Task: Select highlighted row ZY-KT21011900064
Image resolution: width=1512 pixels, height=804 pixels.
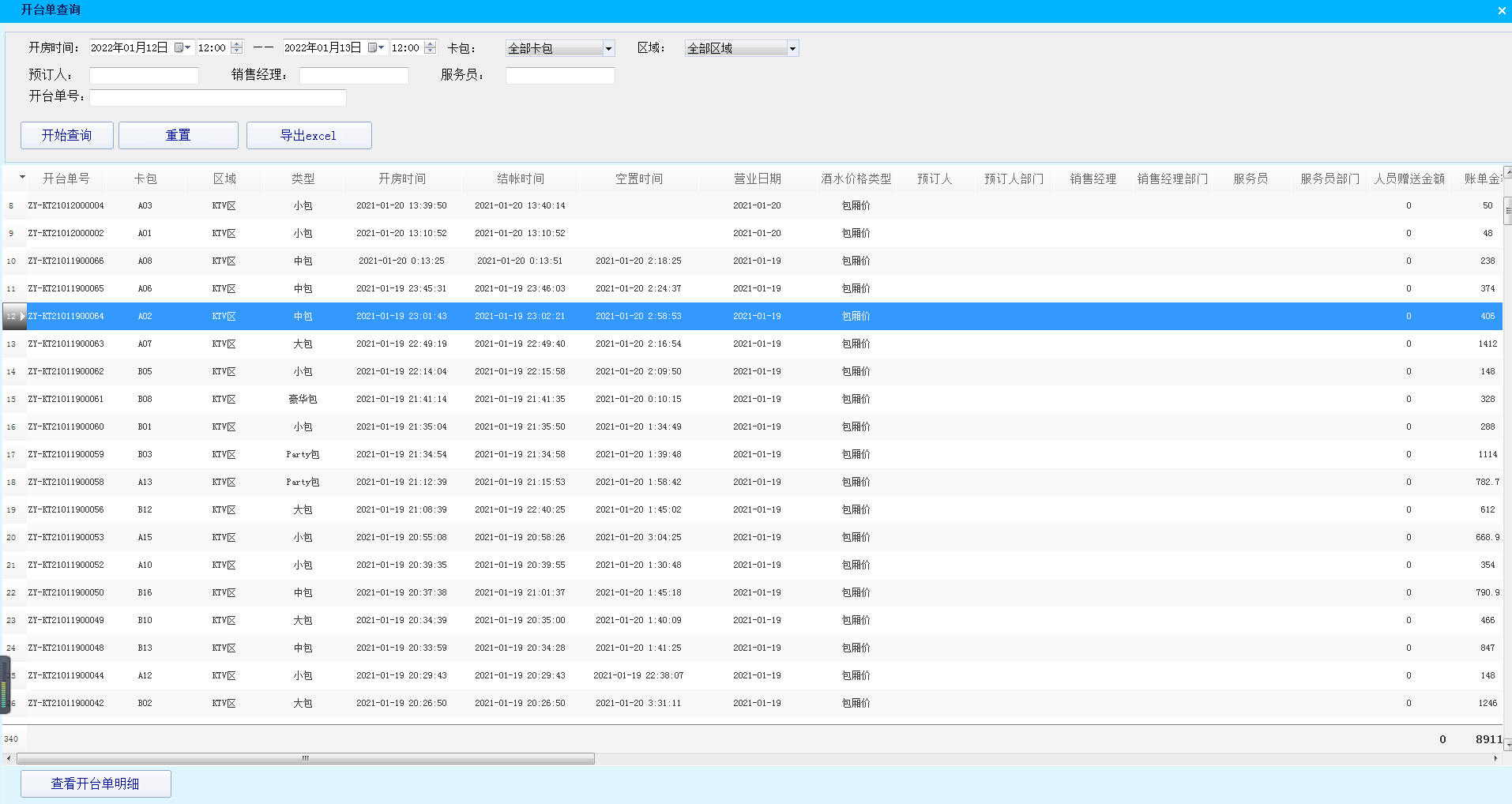Action: [752, 316]
